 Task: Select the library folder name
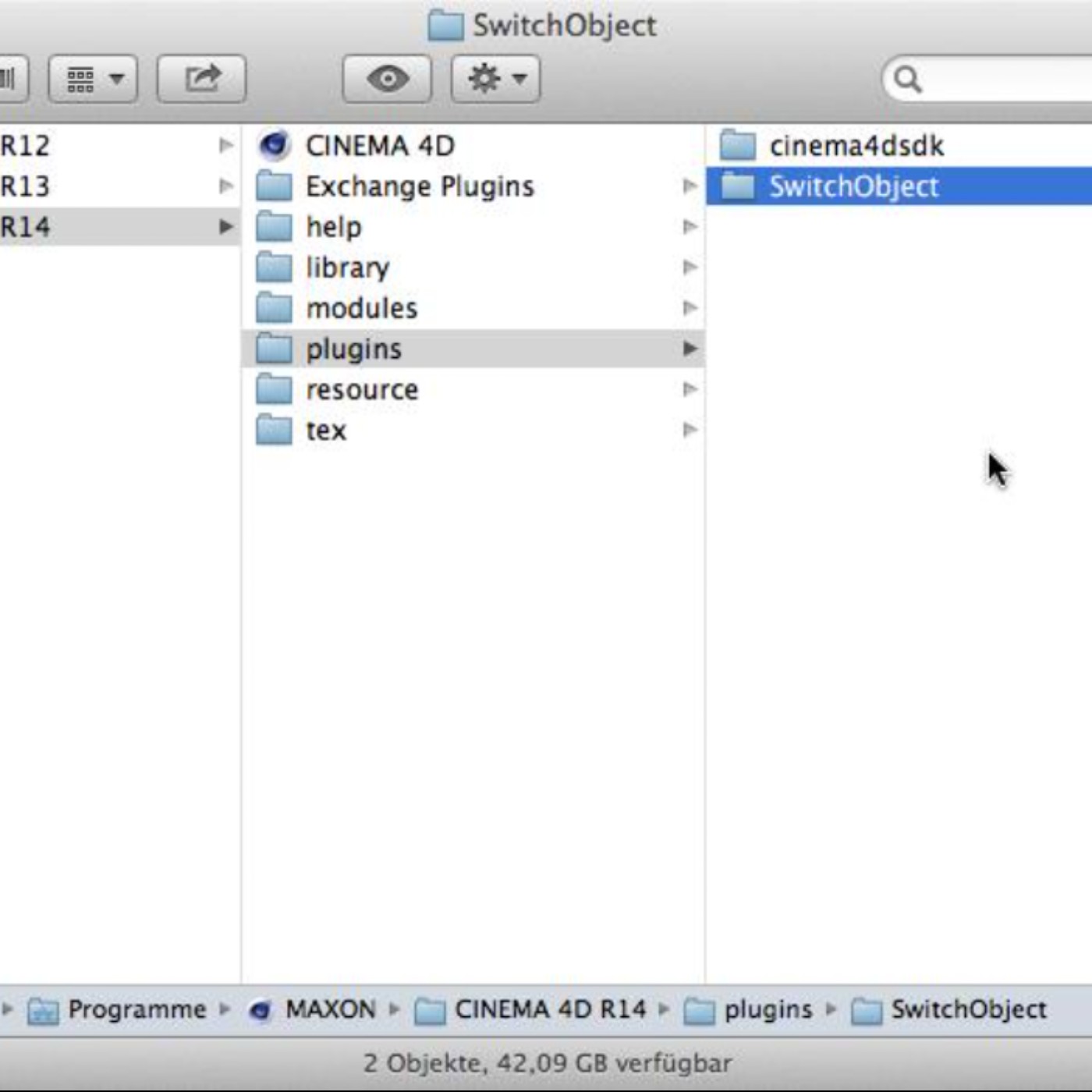coord(347,268)
